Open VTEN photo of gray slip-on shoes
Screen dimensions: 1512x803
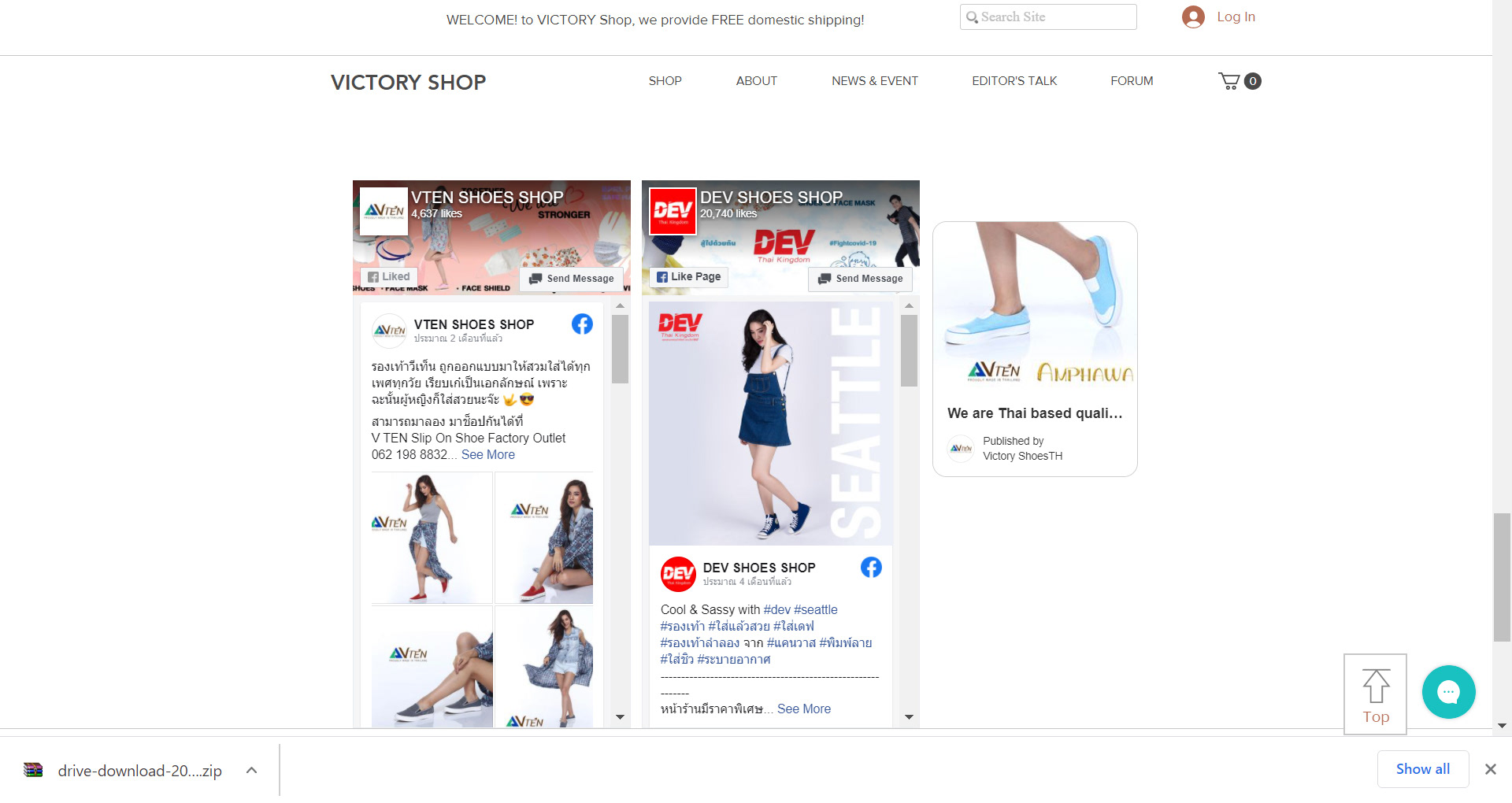point(432,666)
